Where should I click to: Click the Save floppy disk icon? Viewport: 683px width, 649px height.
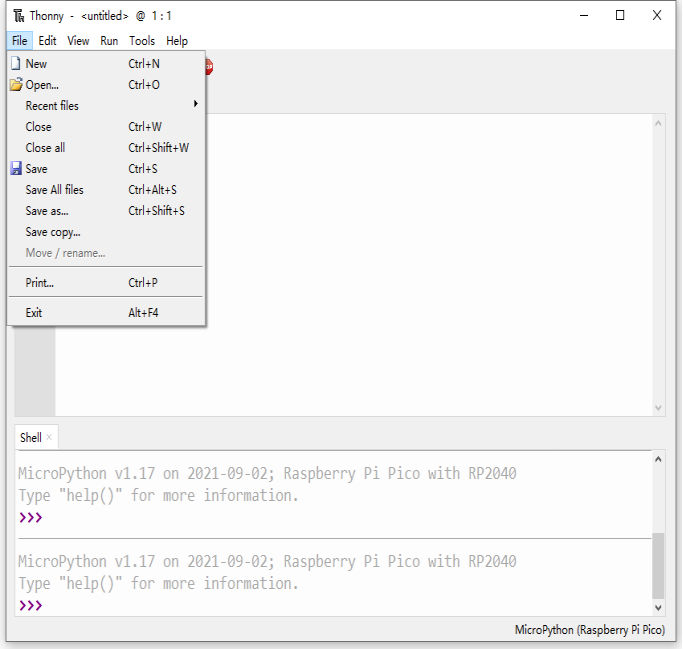[x=16, y=169]
